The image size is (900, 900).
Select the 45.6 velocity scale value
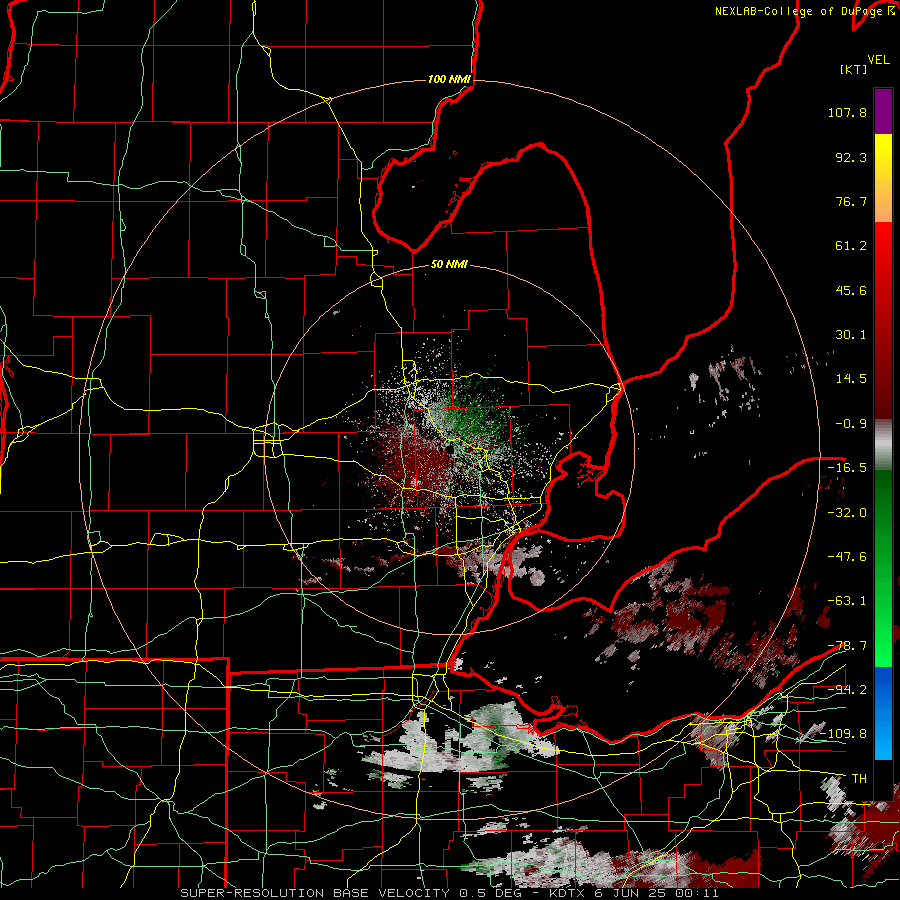(x=851, y=290)
